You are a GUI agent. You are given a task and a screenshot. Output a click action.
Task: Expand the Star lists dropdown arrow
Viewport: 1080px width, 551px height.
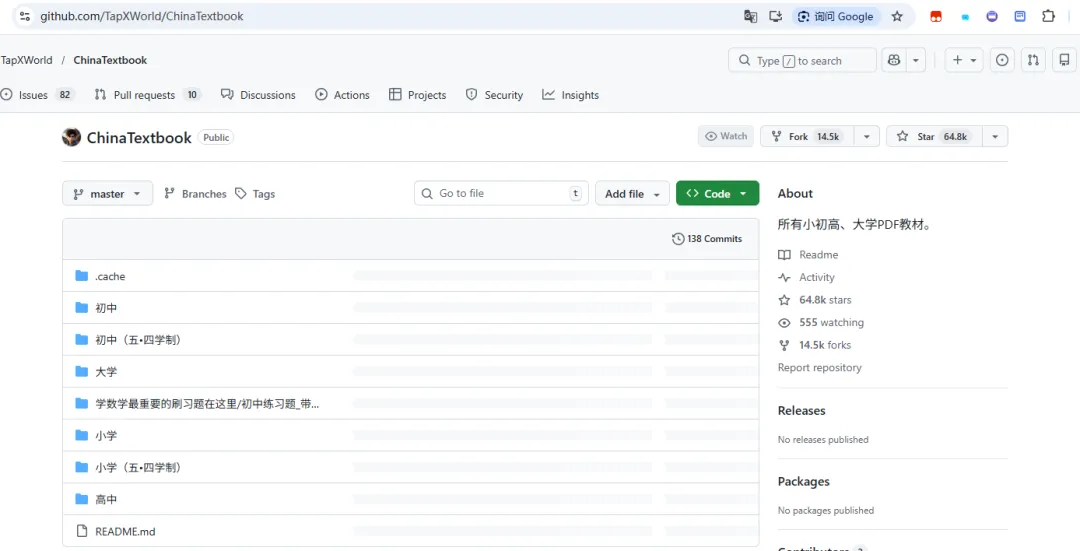995,136
